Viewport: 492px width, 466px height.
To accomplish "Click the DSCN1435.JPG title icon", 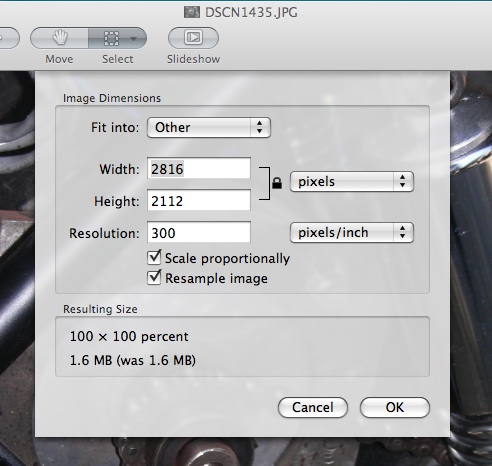I will (192, 12).
